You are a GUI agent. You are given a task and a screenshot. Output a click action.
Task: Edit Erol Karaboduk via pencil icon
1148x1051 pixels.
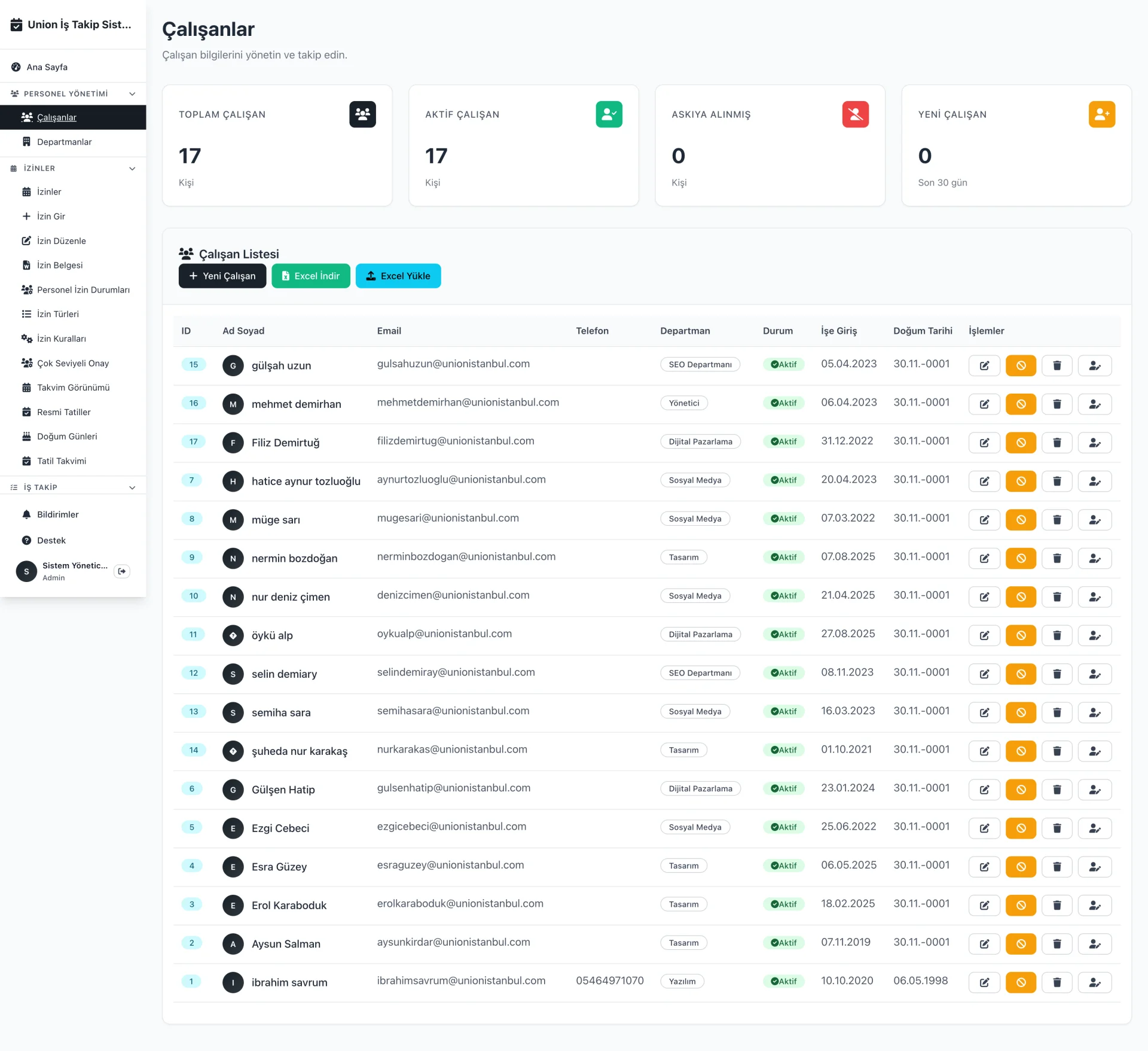984,905
